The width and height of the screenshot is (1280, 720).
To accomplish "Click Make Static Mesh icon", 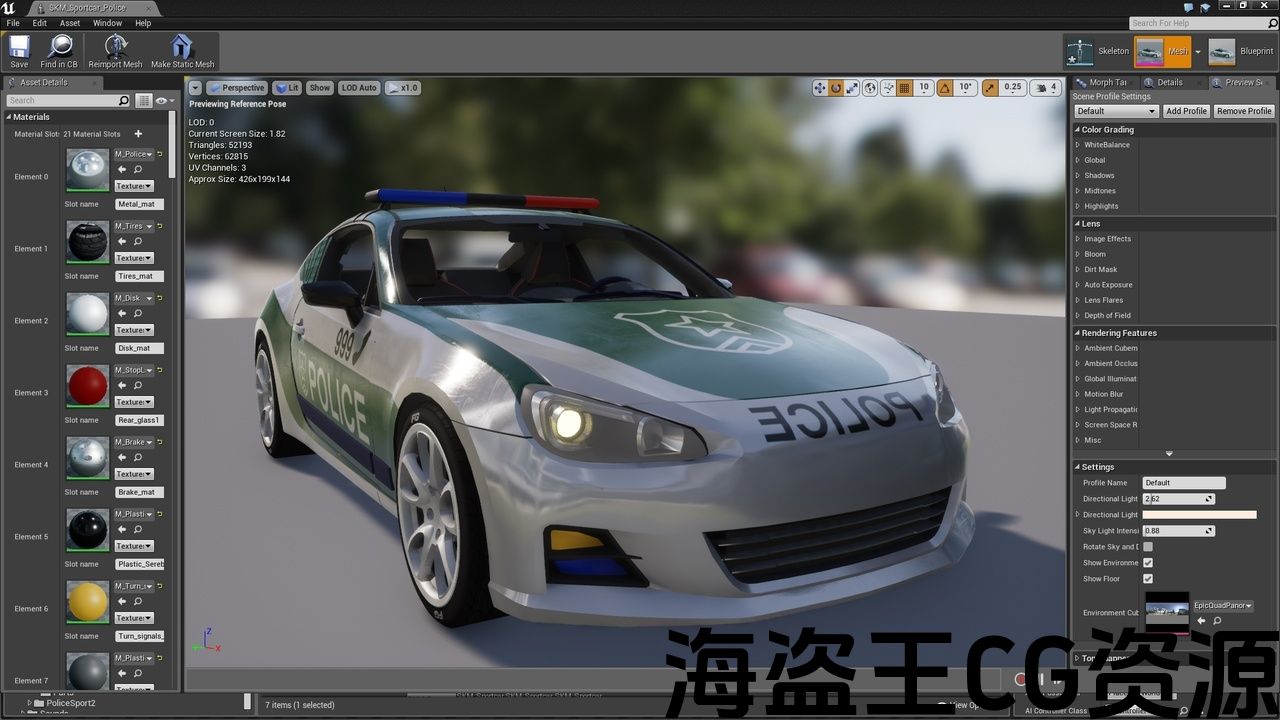I will point(182,50).
